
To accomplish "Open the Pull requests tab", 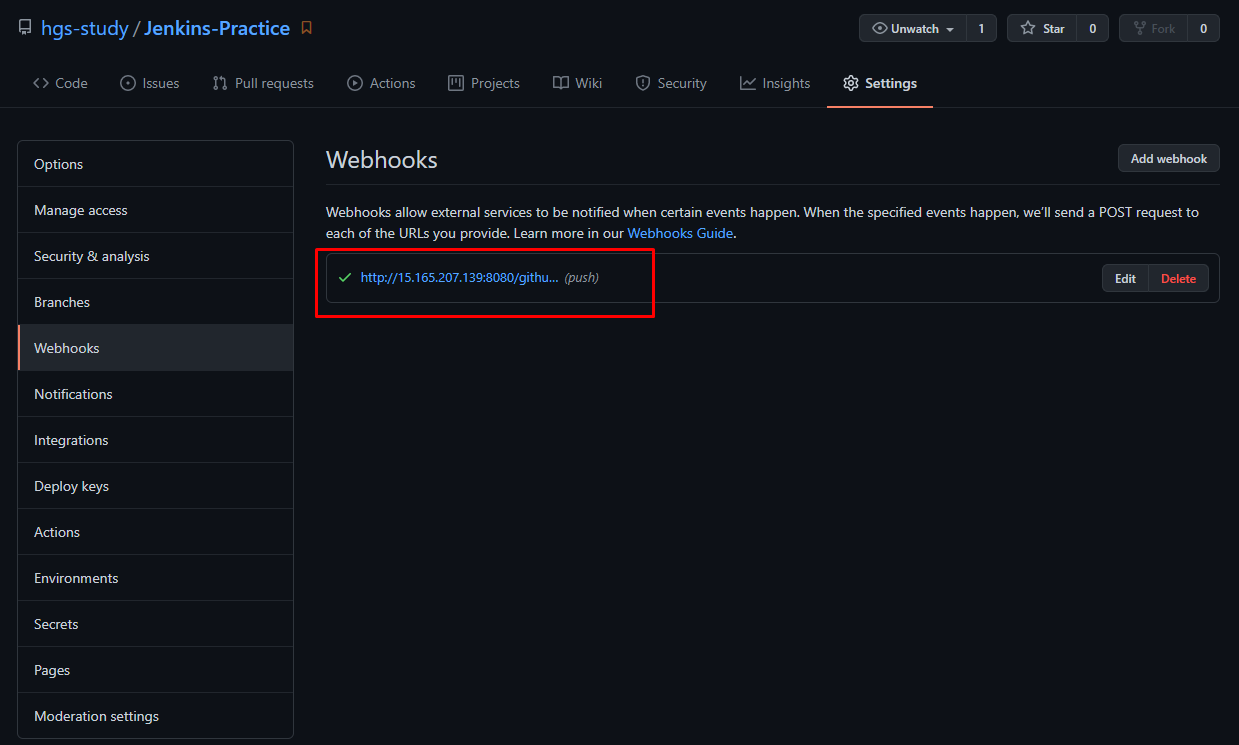I will click(x=263, y=83).
